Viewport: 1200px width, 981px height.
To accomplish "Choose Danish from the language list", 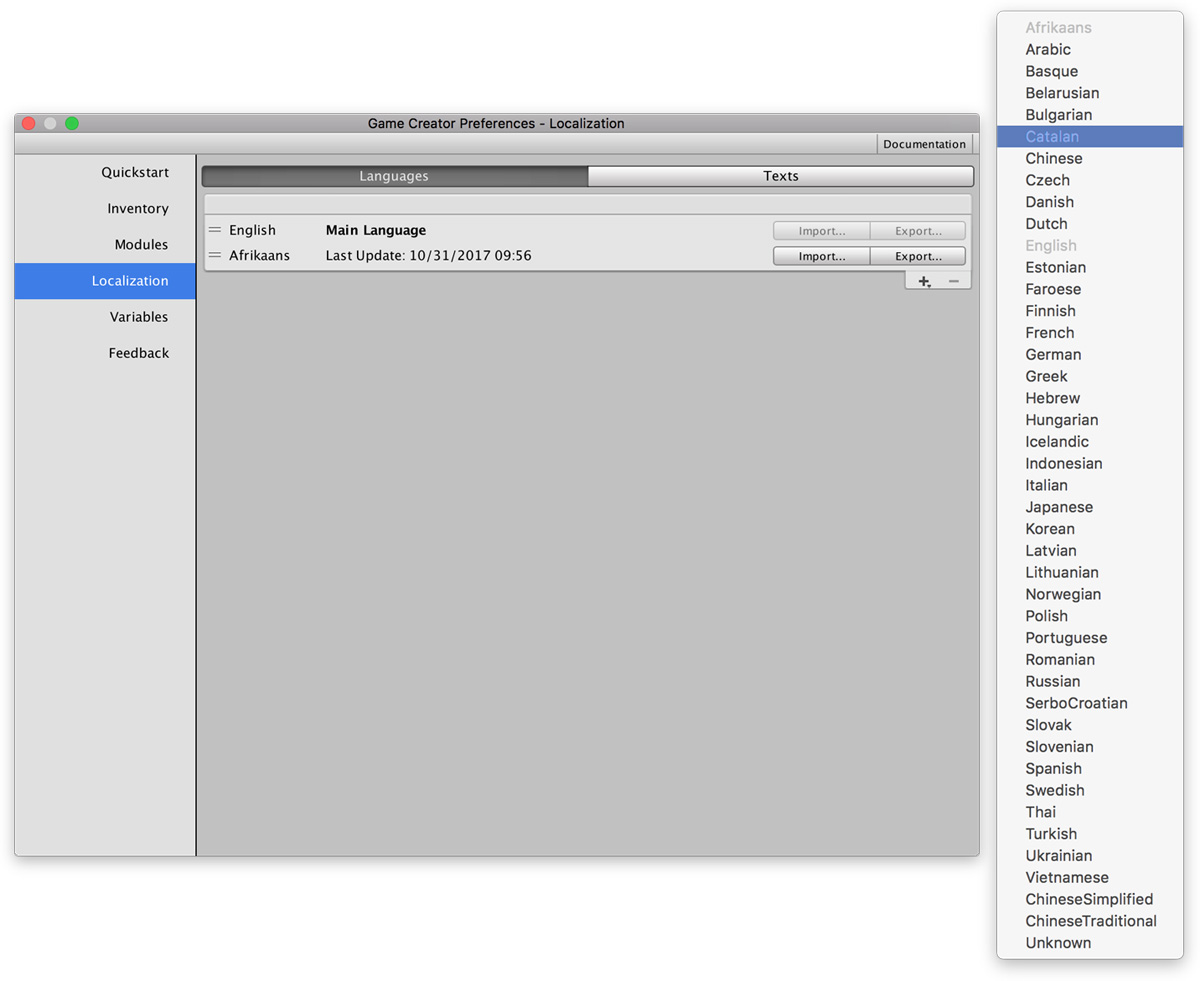I will [1090, 202].
